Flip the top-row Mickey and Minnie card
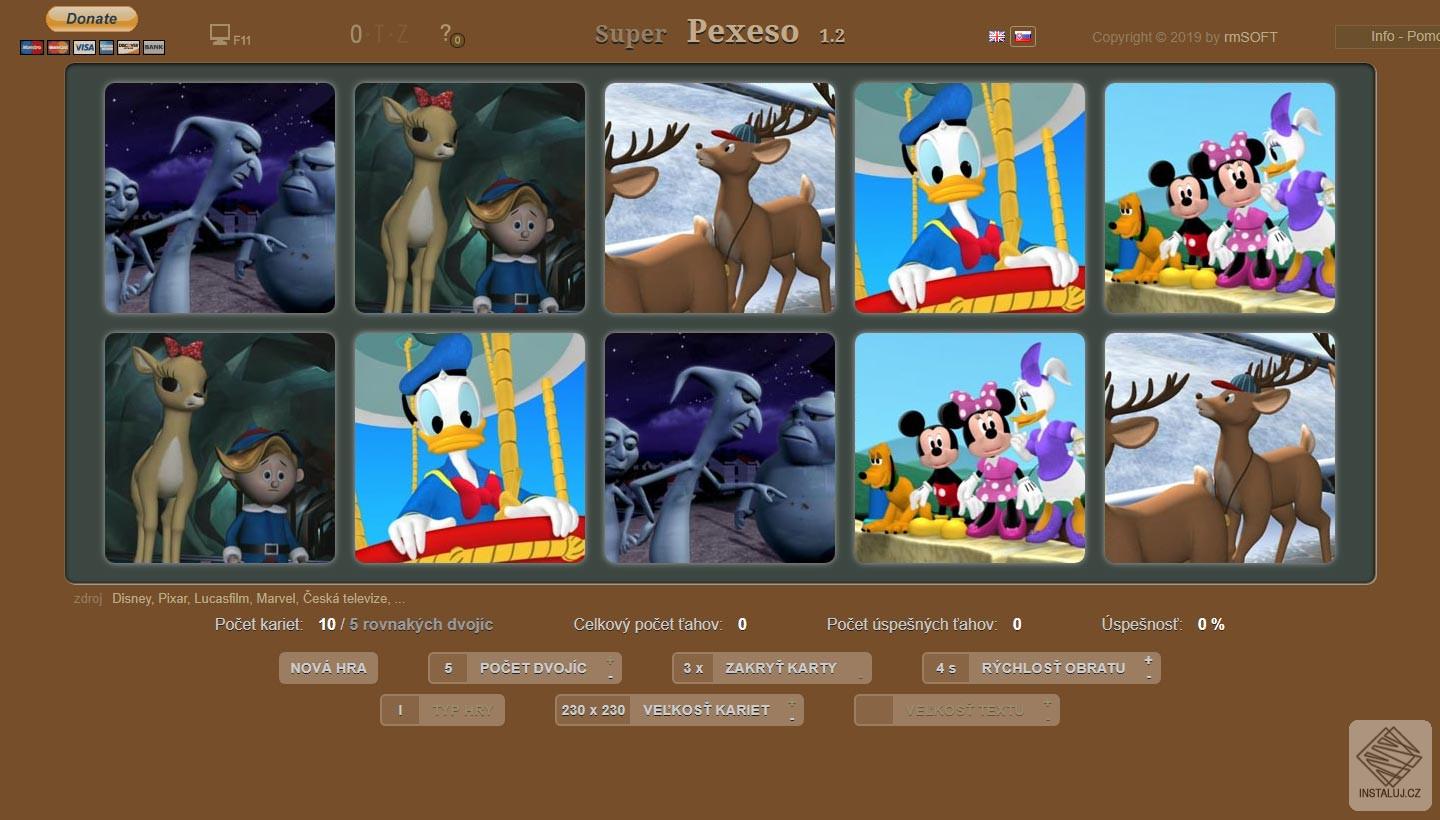Viewport: 1440px width, 820px height. tap(1220, 198)
